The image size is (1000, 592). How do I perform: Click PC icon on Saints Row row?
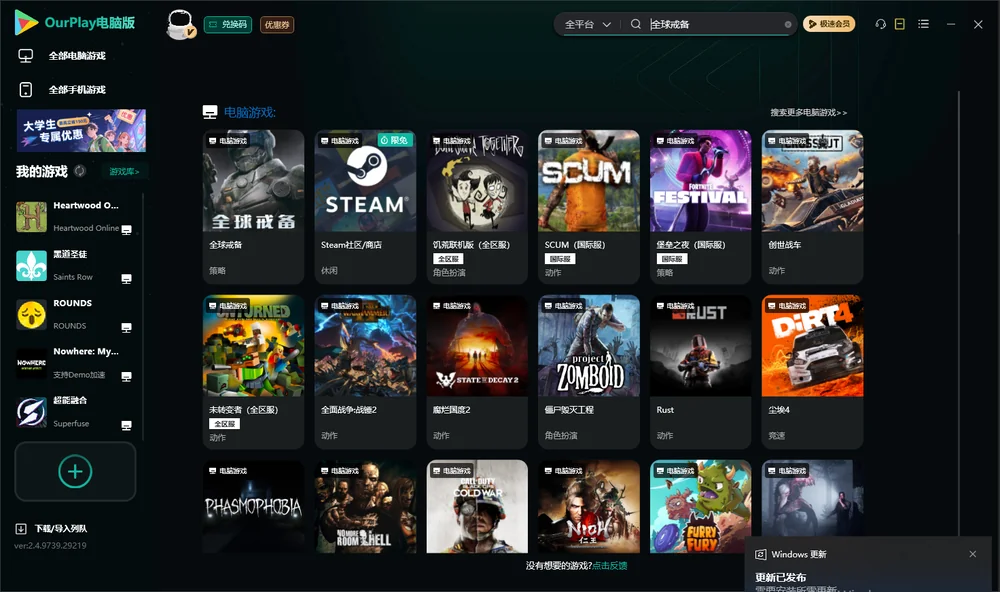pyautogui.click(x=126, y=279)
